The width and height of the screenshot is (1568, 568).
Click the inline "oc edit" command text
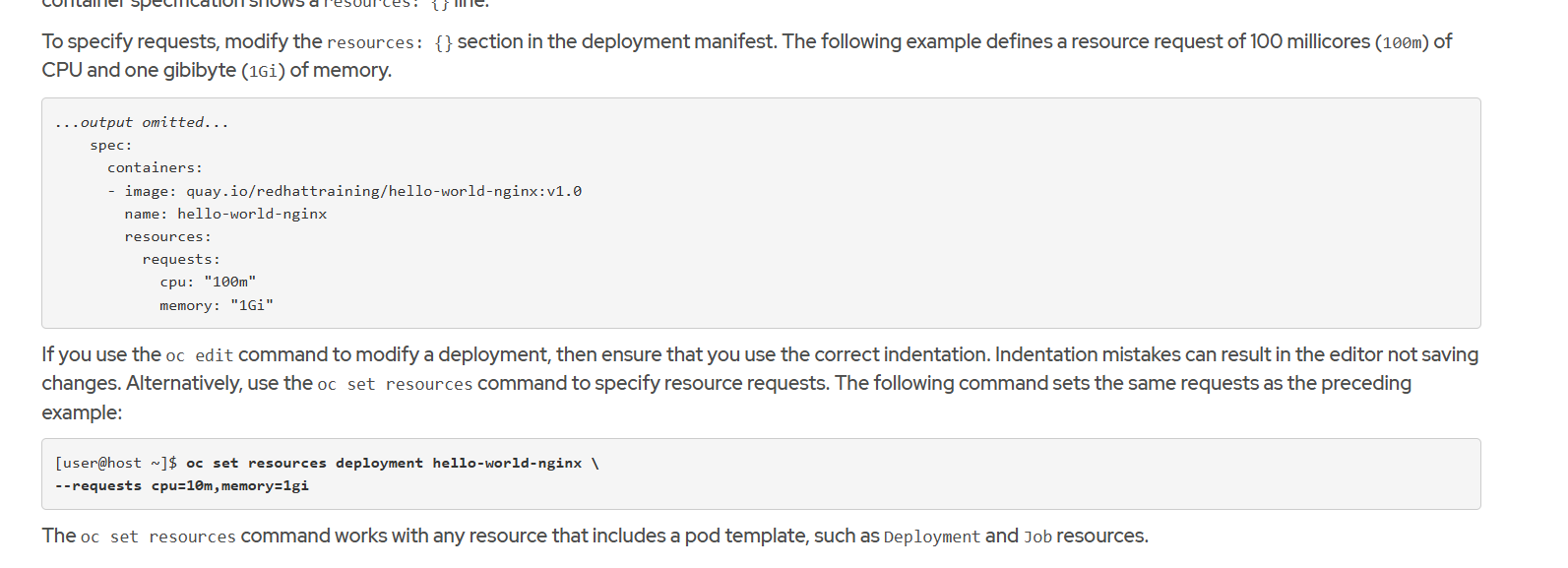pyautogui.click(x=200, y=355)
